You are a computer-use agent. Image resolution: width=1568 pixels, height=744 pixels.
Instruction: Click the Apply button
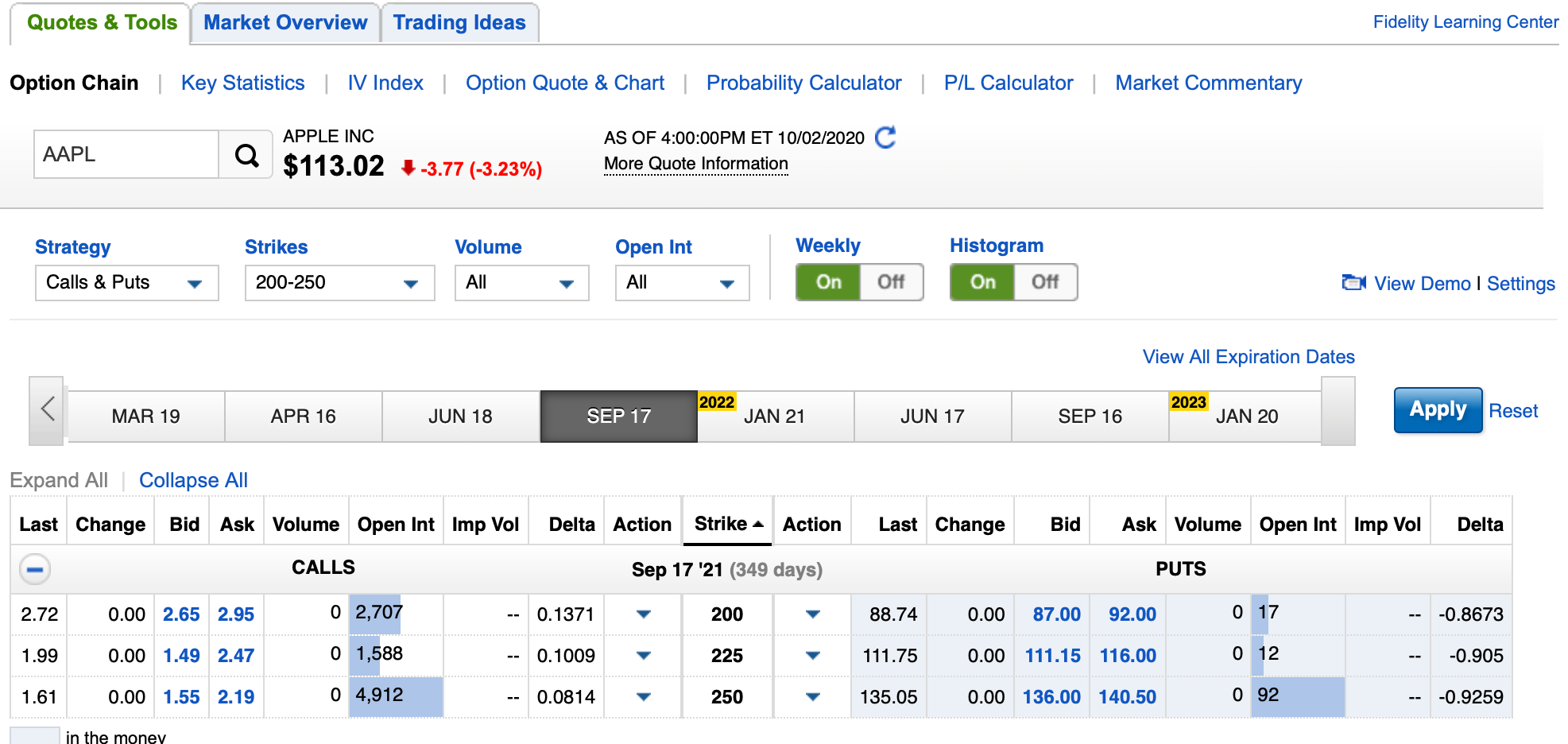(1438, 410)
